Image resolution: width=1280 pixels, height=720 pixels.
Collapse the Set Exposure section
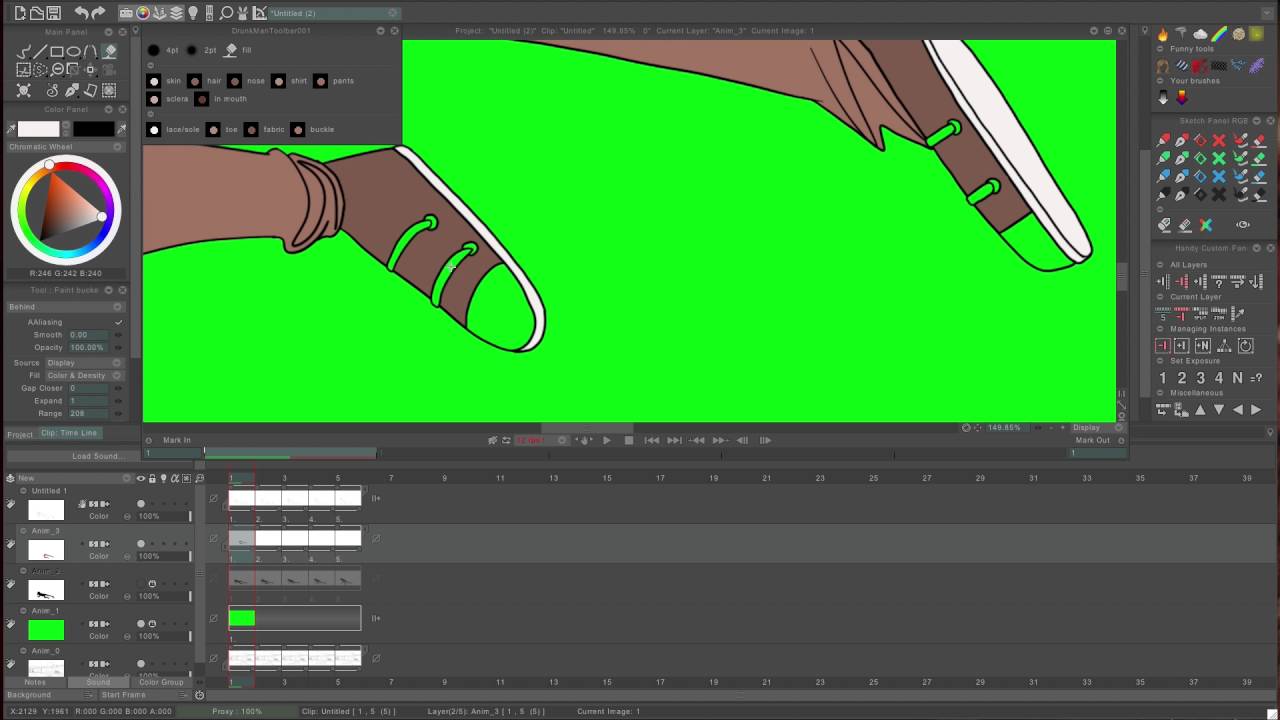pos(1161,361)
